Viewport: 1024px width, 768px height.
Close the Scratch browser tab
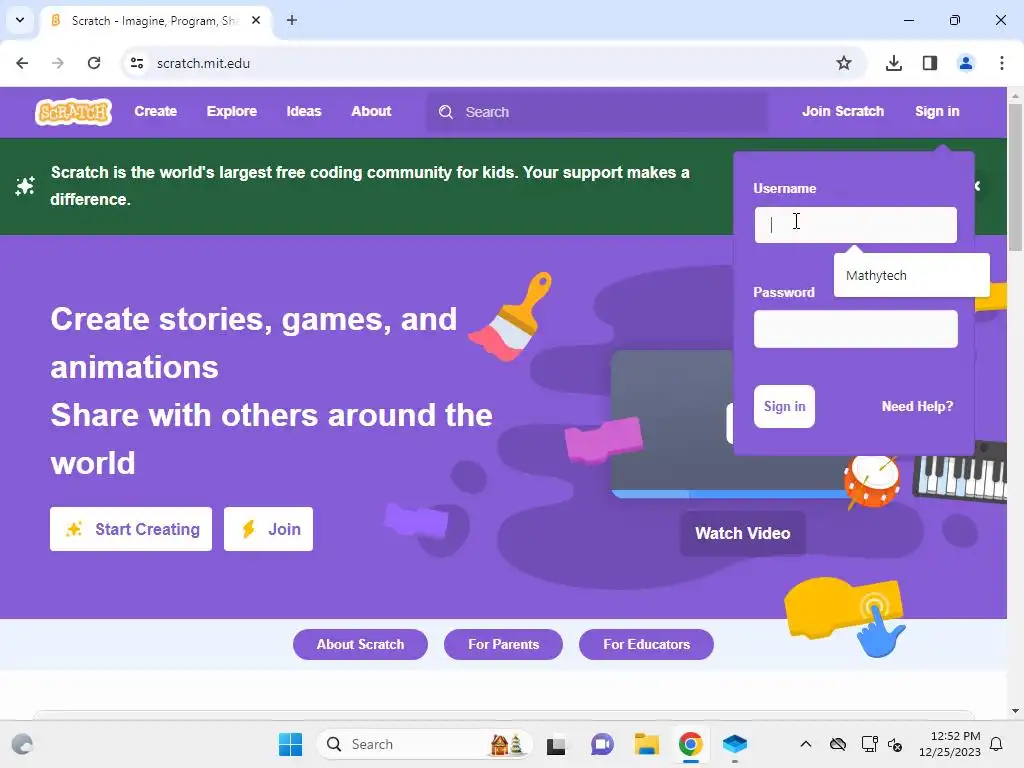tap(256, 20)
